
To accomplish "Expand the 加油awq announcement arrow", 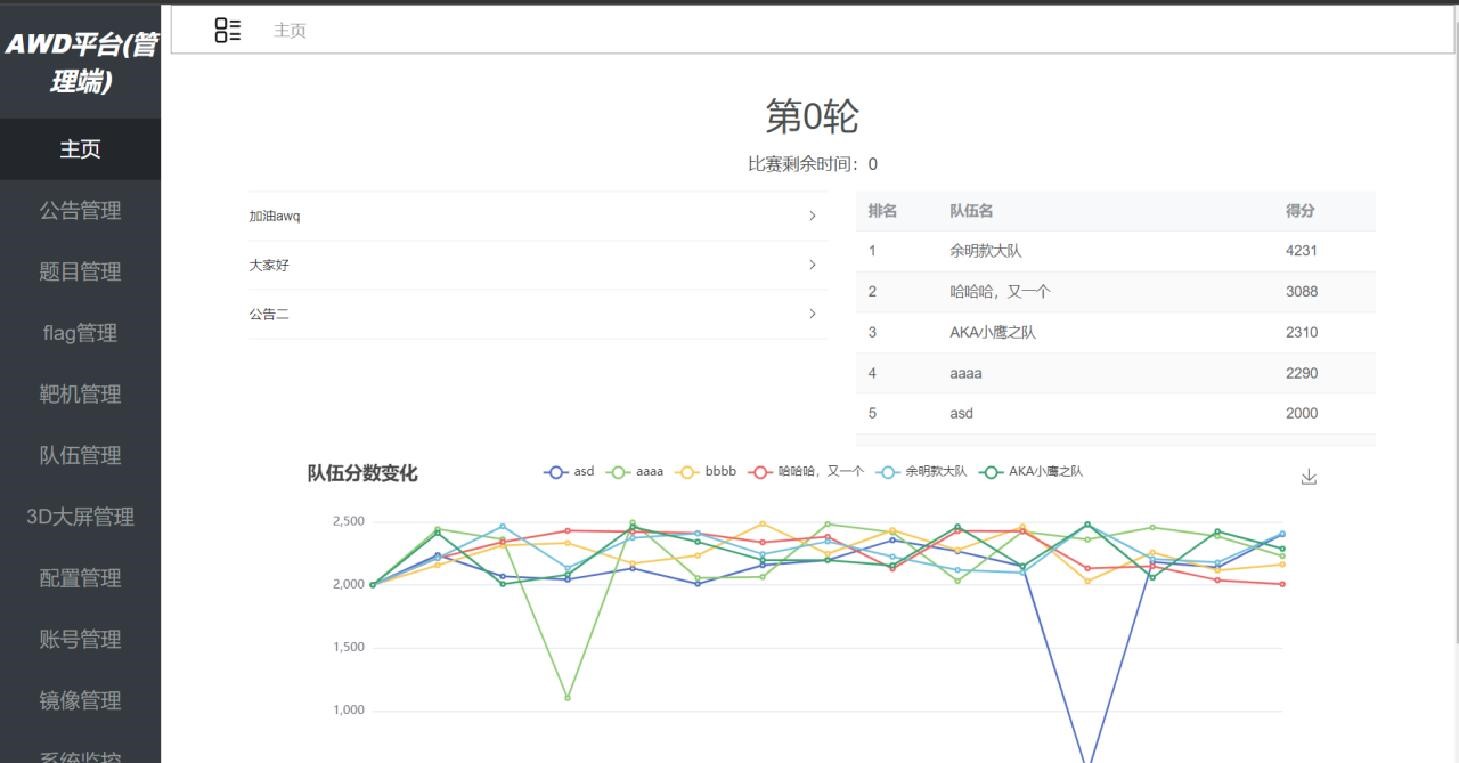I will pyautogui.click(x=812, y=216).
